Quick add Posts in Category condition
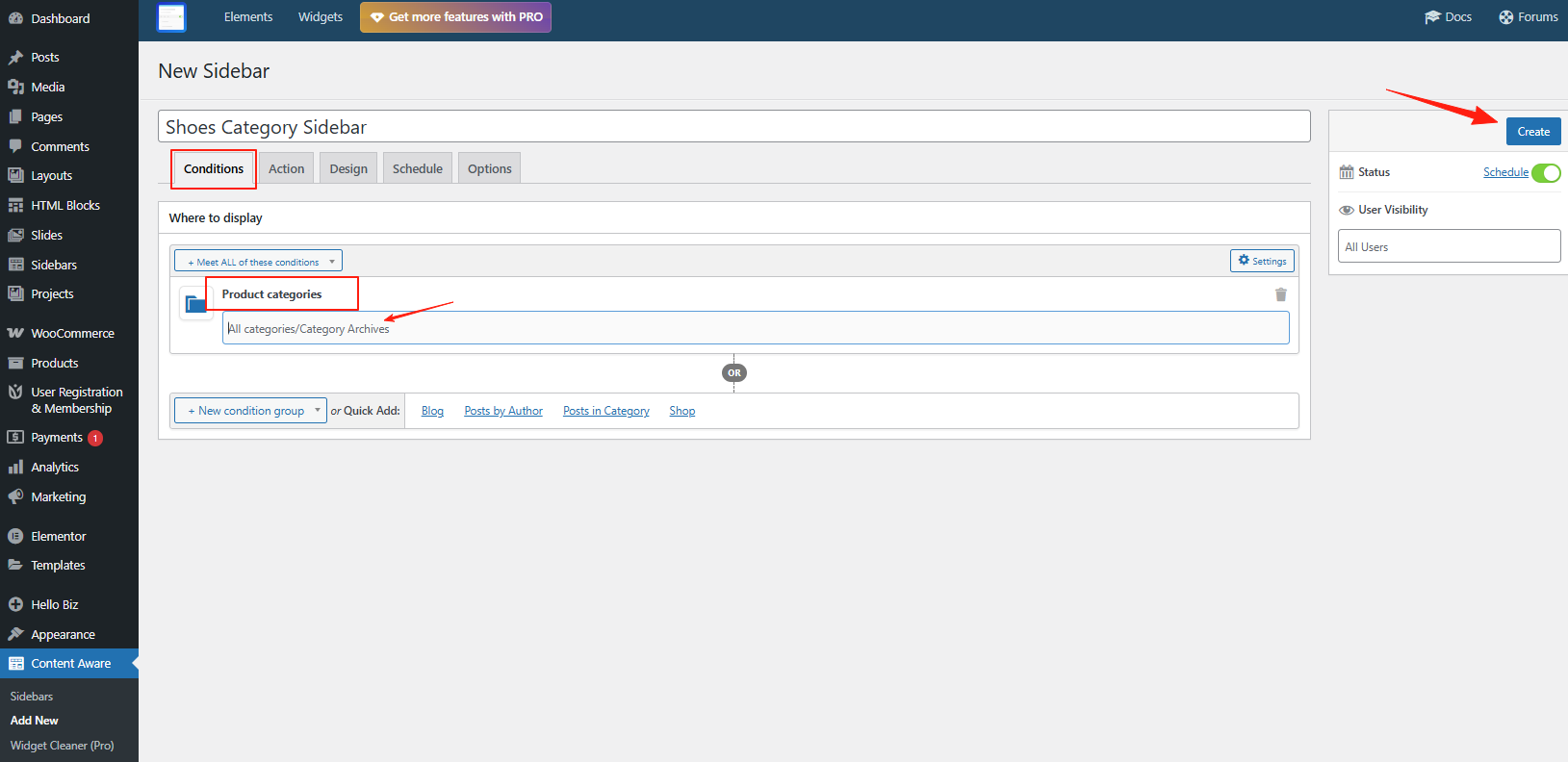 click(605, 411)
